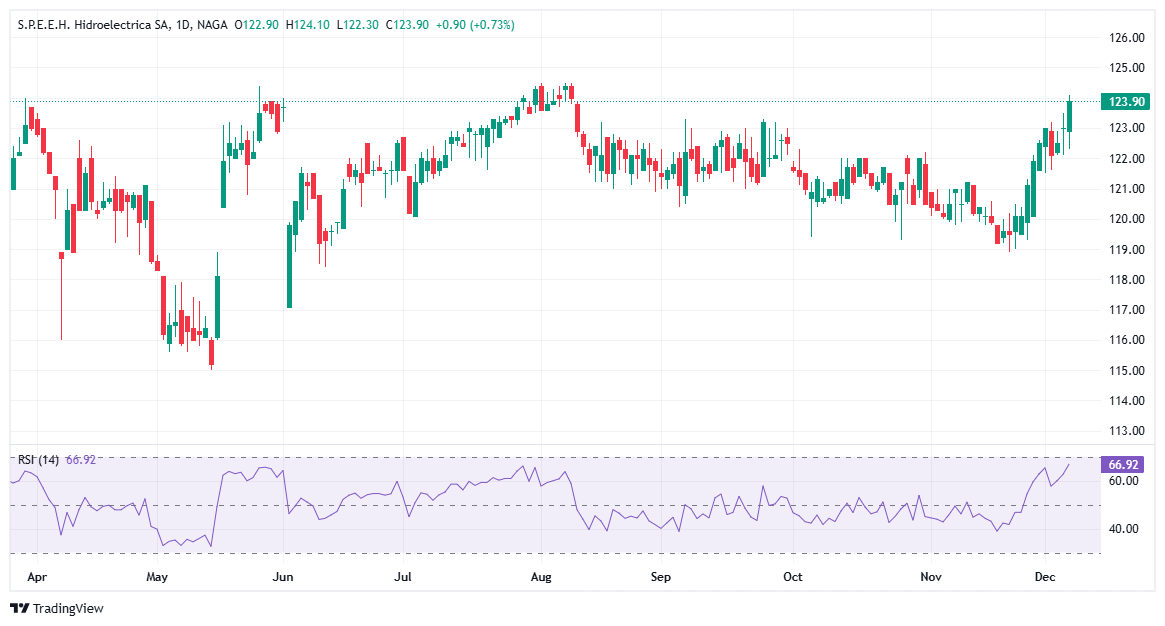1165x626 pixels.
Task: Click the Dec time axis label
Action: pyautogui.click(x=1045, y=577)
